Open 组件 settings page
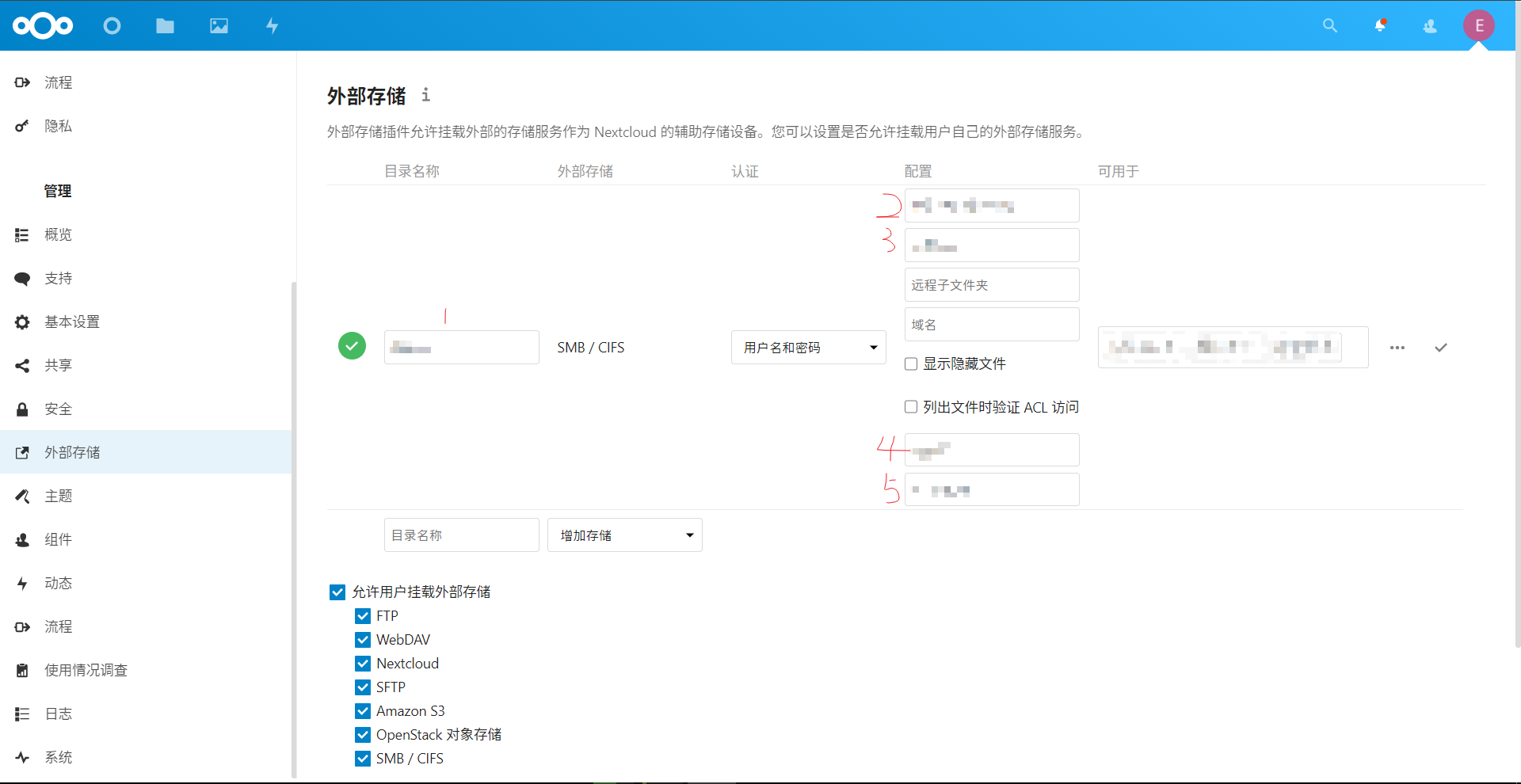Image resolution: width=1521 pixels, height=784 pixels. coord(146,540)
